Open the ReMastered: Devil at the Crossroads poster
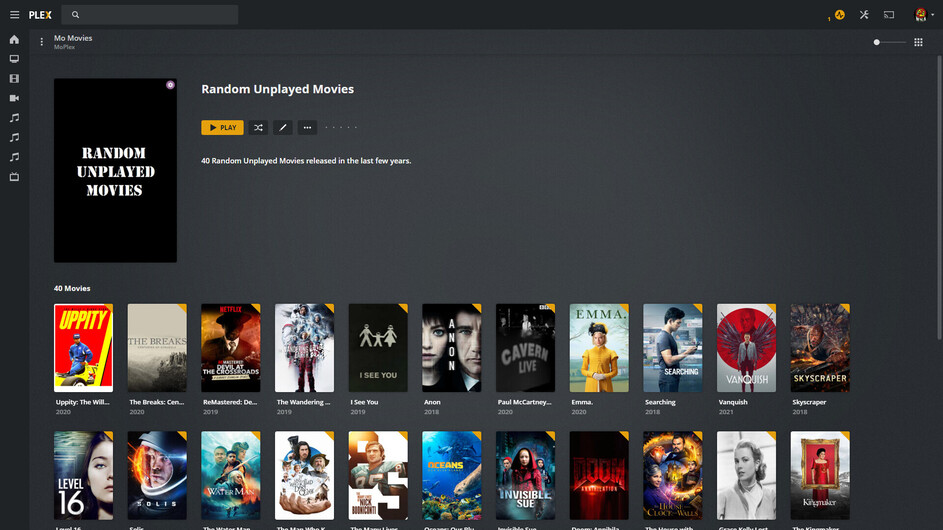943x530 pixels. [x=231, y=348]
